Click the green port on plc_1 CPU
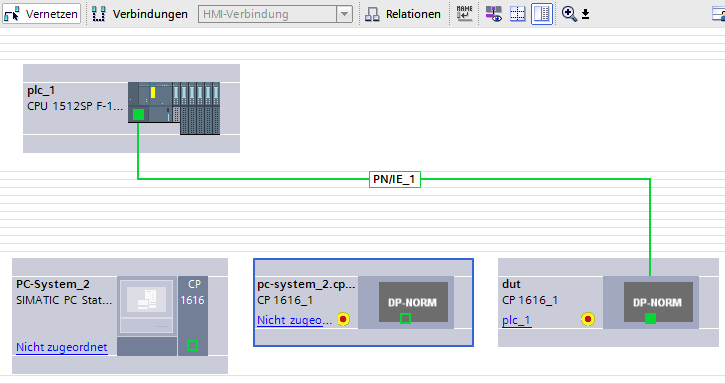Viewport: 725px width, 384px height. pyautogui.click(x=138, y=114)
